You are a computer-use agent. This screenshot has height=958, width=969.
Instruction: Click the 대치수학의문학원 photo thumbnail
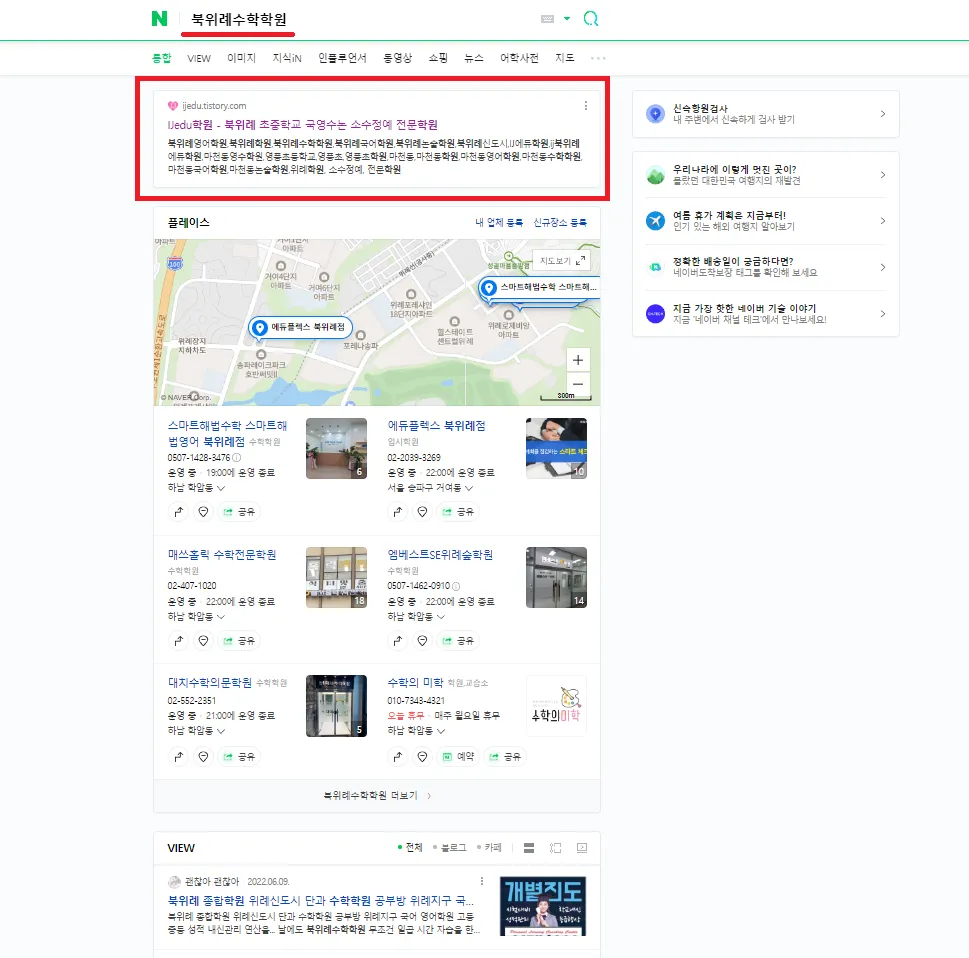pyautogui.click(x=336, y=706)
